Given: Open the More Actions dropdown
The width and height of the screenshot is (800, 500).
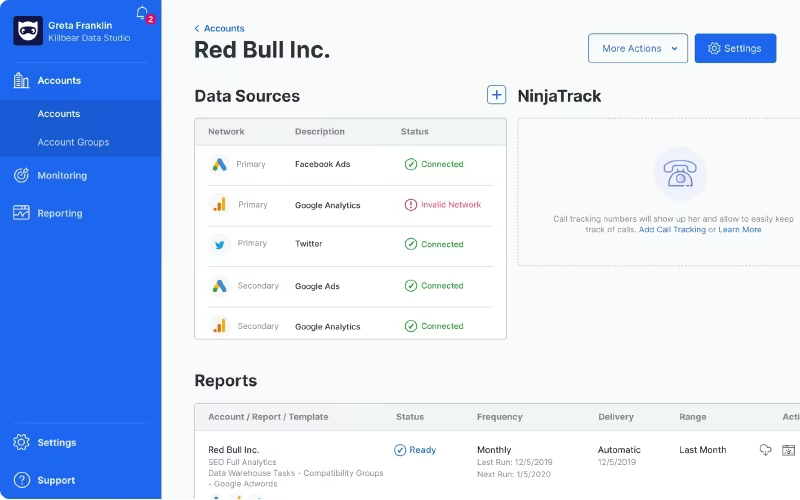Looking at the screenshot, I should (x=638, y=48).
